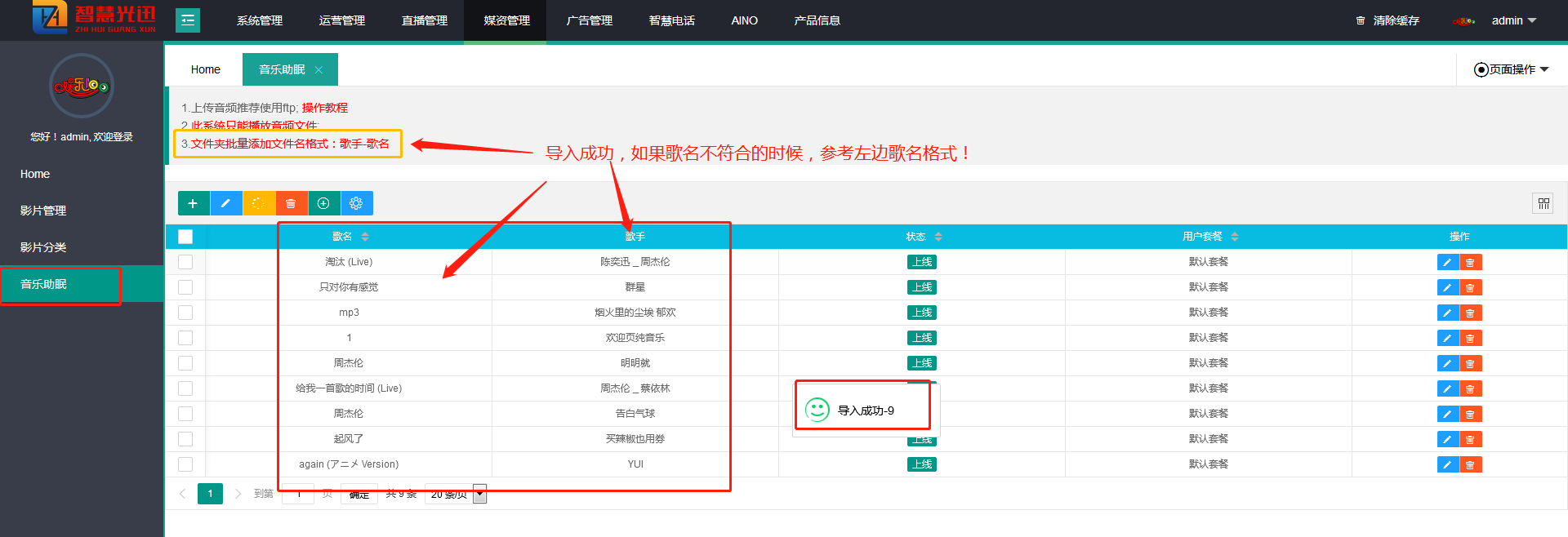
Task: Toggle the sidebar collapse menu icon
Action: coord(188,20)
